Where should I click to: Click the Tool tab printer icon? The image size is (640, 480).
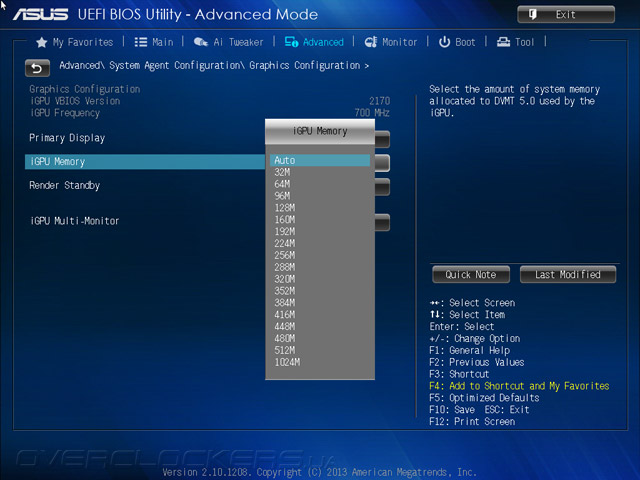click(x=503, y=42)
